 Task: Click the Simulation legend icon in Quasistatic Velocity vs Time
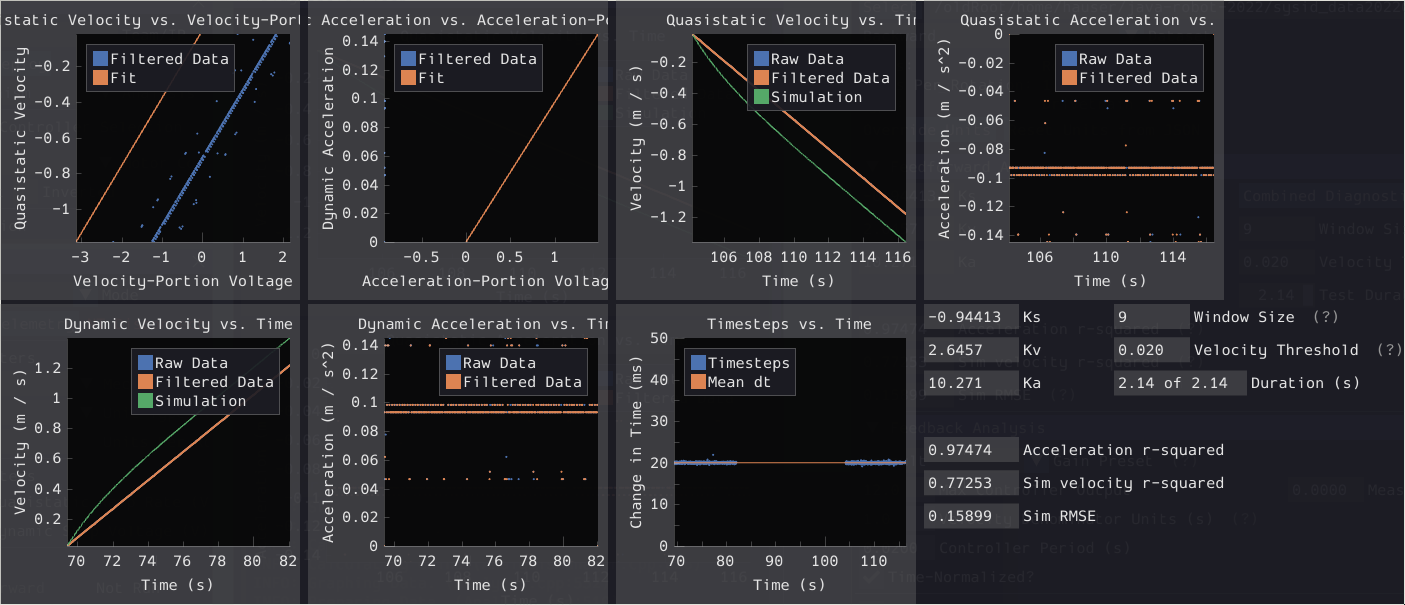click(762, 96)
